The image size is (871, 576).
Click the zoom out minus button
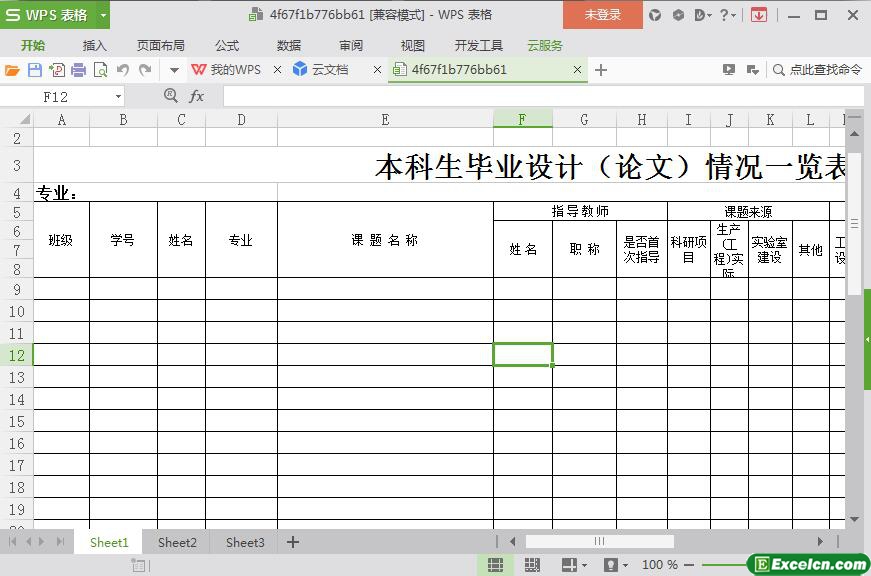(x=689, y=565)
